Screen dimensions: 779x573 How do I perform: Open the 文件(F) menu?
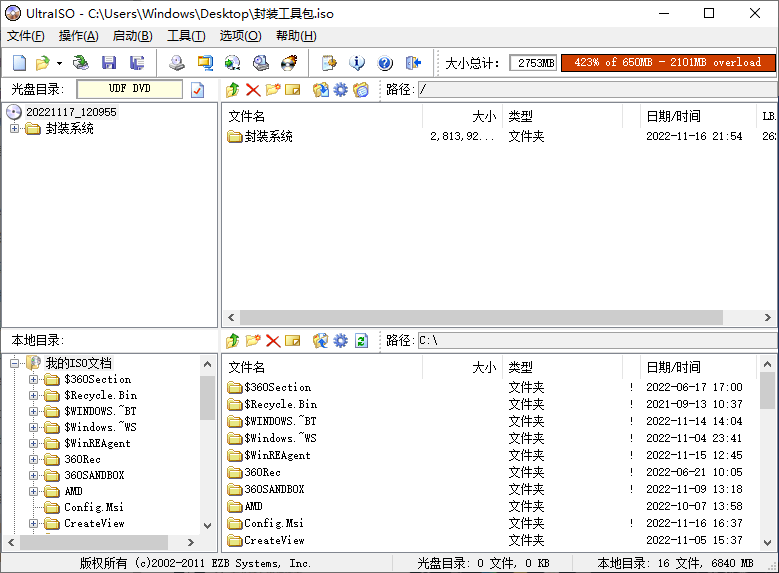(25, 36)
